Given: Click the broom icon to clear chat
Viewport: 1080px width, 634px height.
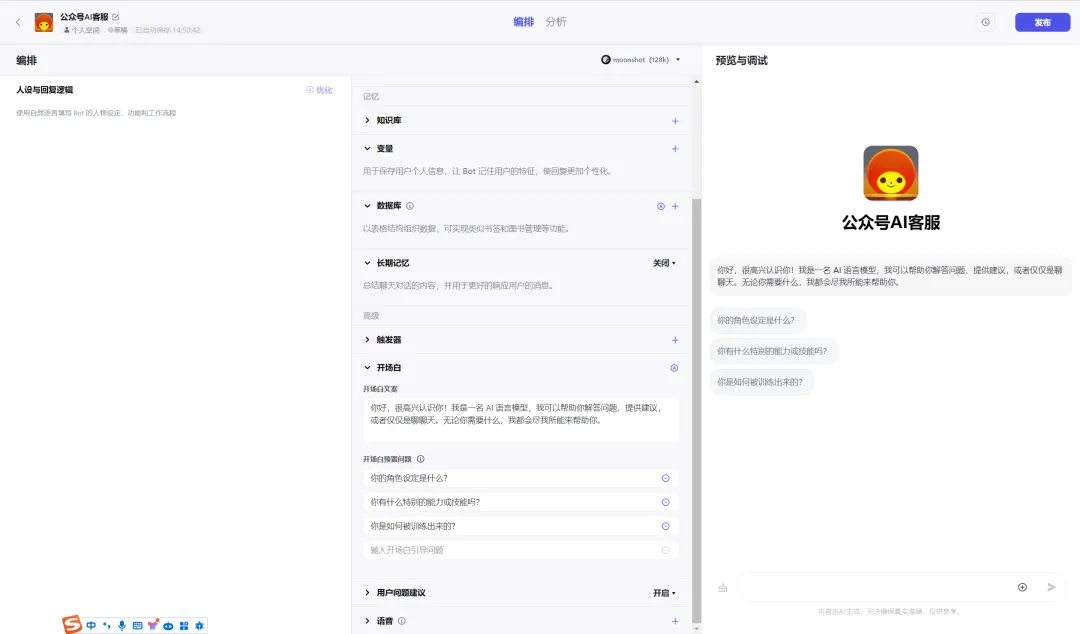Looking at the screenshot, I should (x=723, y=588).
